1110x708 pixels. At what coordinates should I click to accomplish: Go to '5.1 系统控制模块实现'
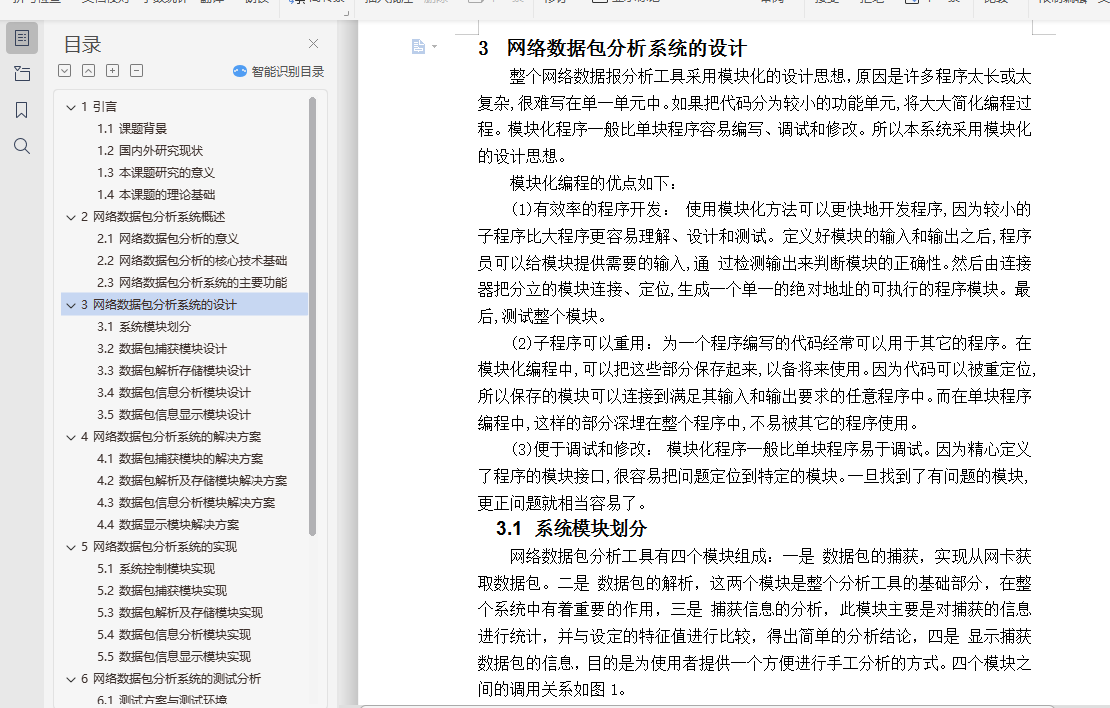[x=156, y=568]
